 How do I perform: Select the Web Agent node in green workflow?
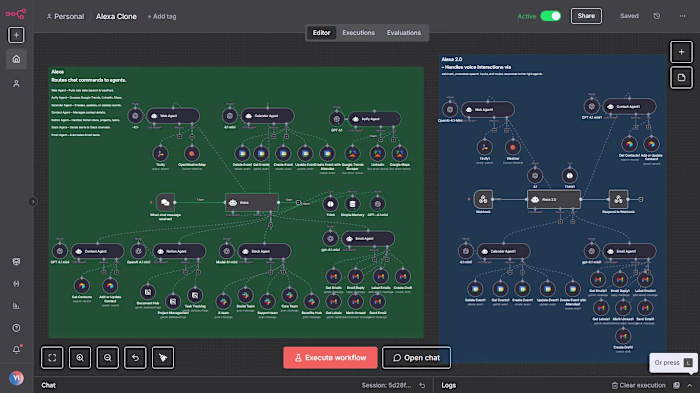point(173,116)
